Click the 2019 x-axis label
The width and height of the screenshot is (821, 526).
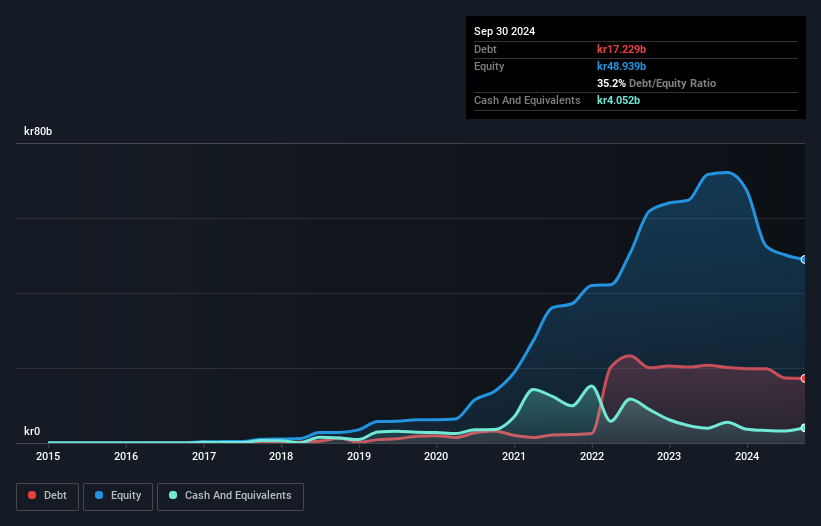coord(359,456)
